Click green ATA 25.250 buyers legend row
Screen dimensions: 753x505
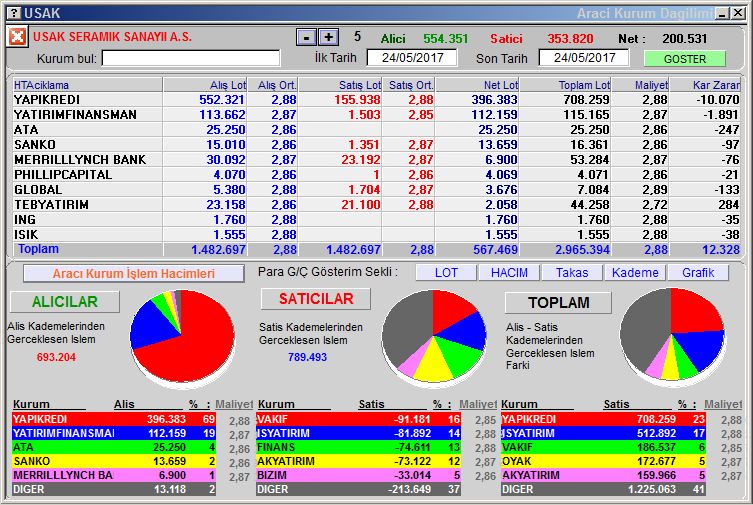(114, 447)
